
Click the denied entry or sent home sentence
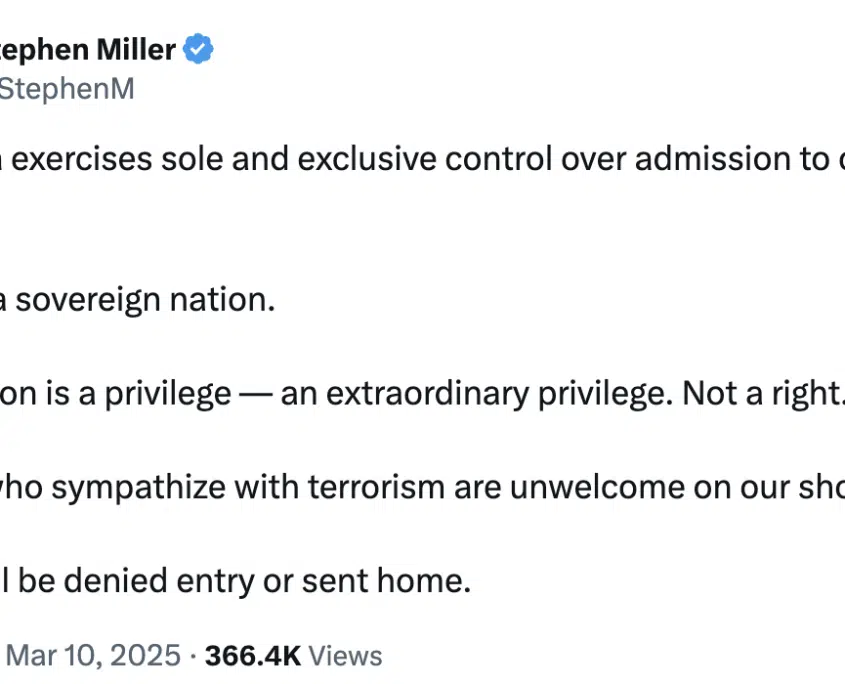(x=236, y=581)
